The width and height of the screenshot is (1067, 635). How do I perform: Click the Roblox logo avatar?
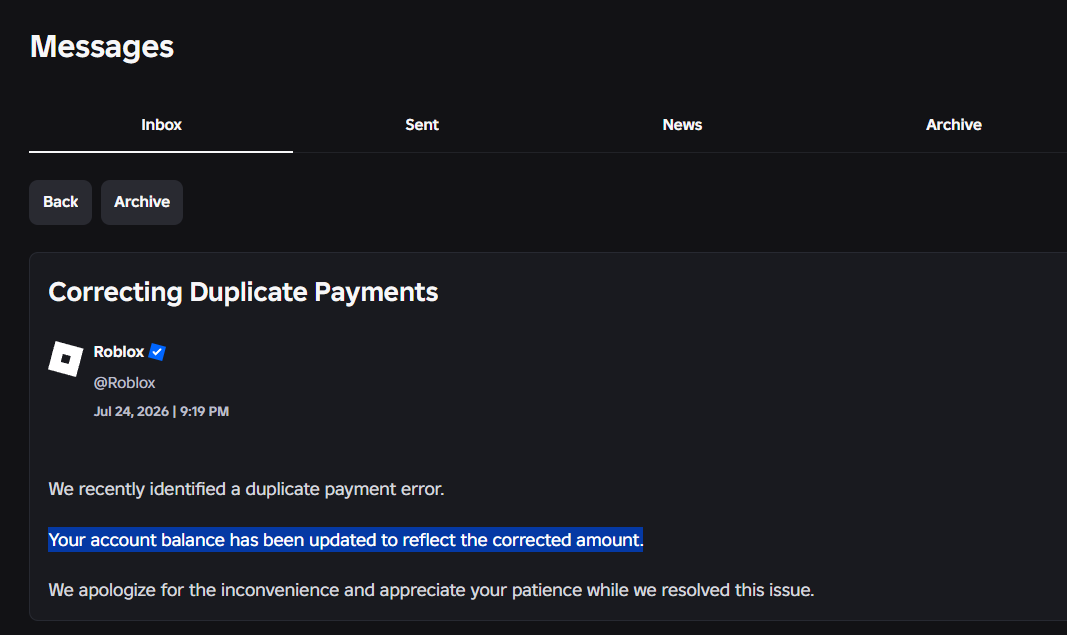pyautogui.click(x=66, y=359)
